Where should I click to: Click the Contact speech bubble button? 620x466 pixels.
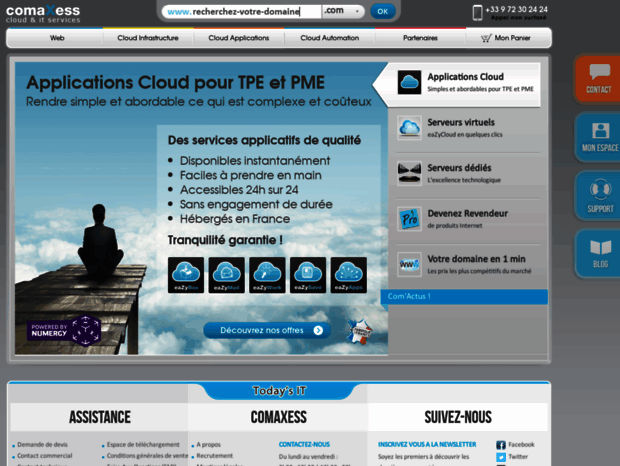coord(598,78)
